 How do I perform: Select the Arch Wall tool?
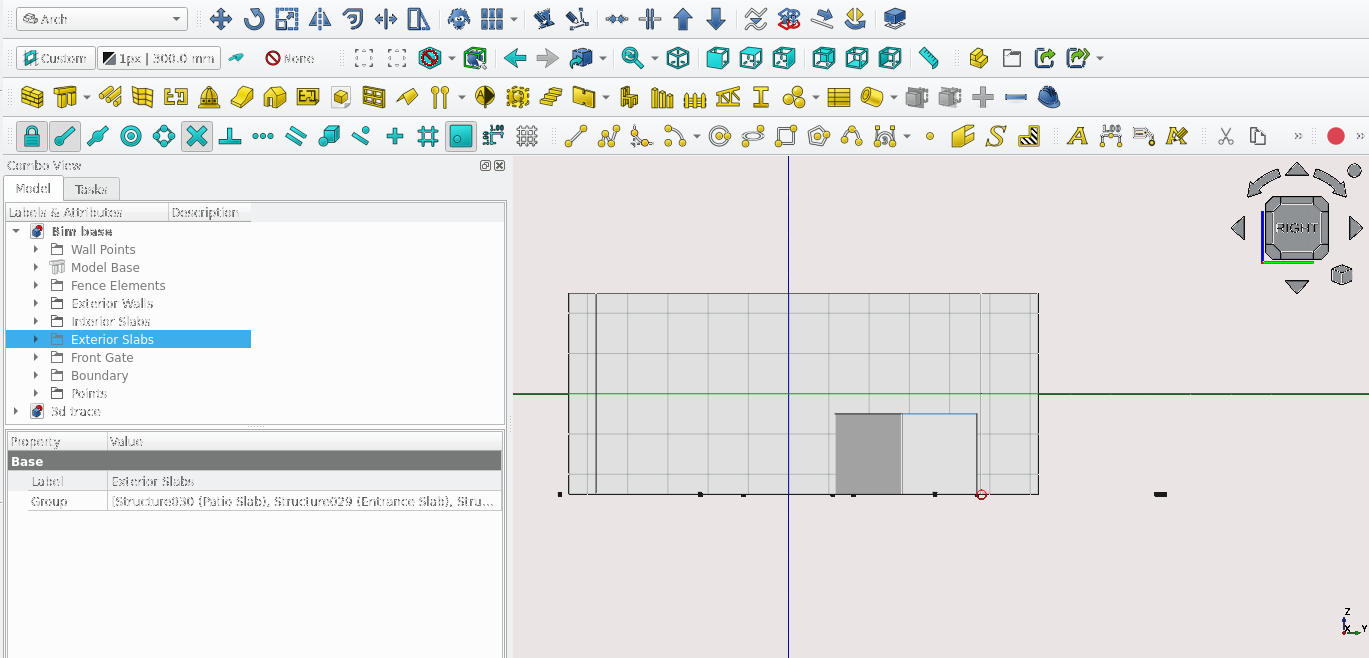coord(33,97)
